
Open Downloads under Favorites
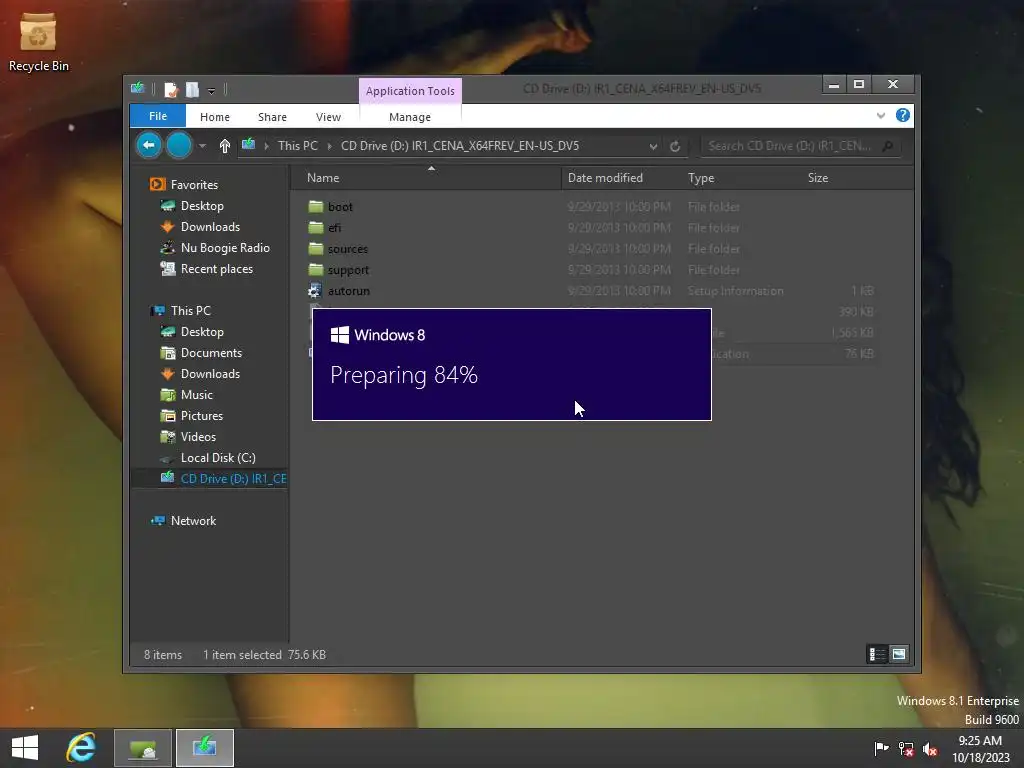tap(210, 227)
